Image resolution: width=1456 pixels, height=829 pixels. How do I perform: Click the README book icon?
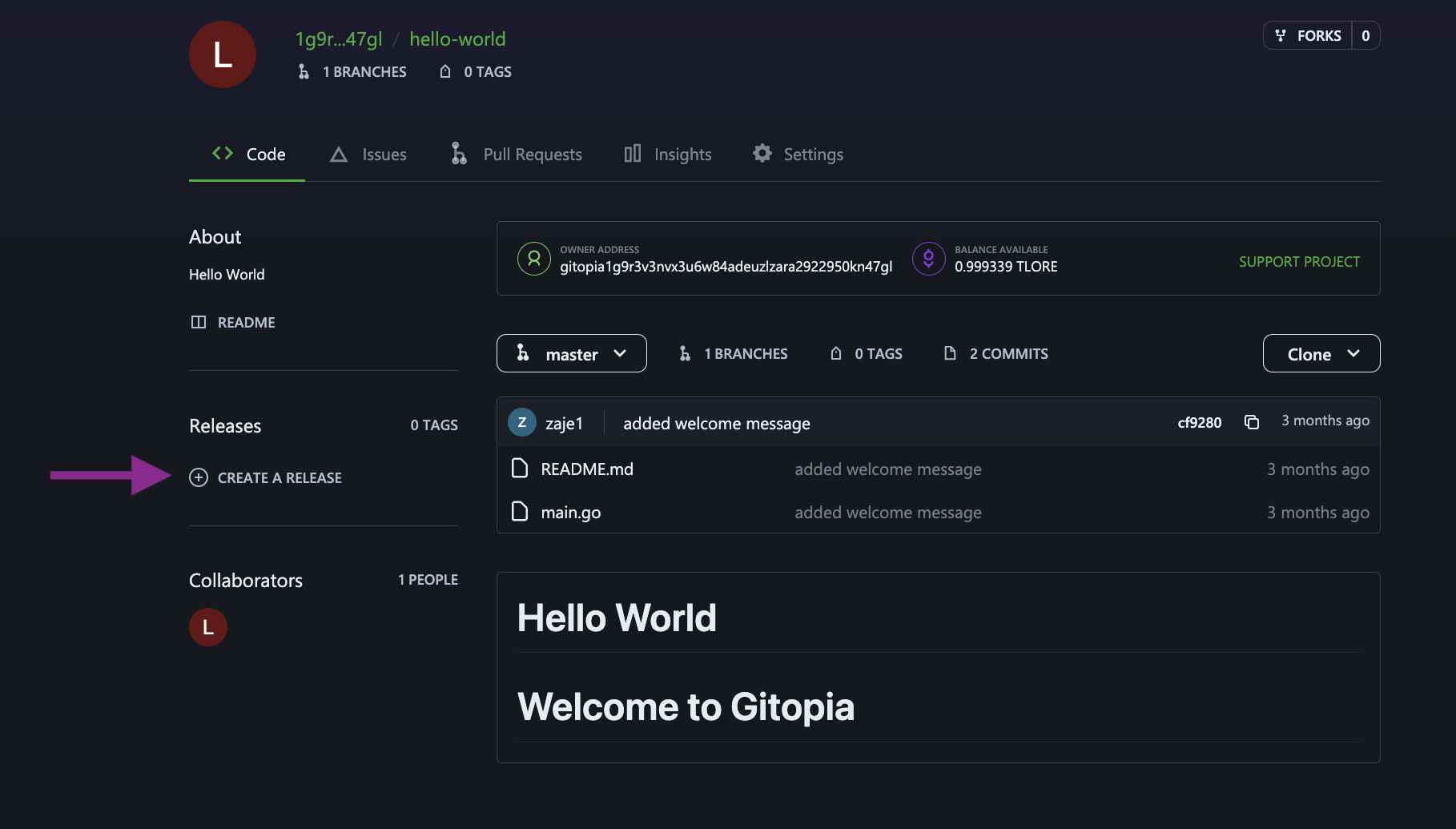pyautogui.click(x=199, y=322)
